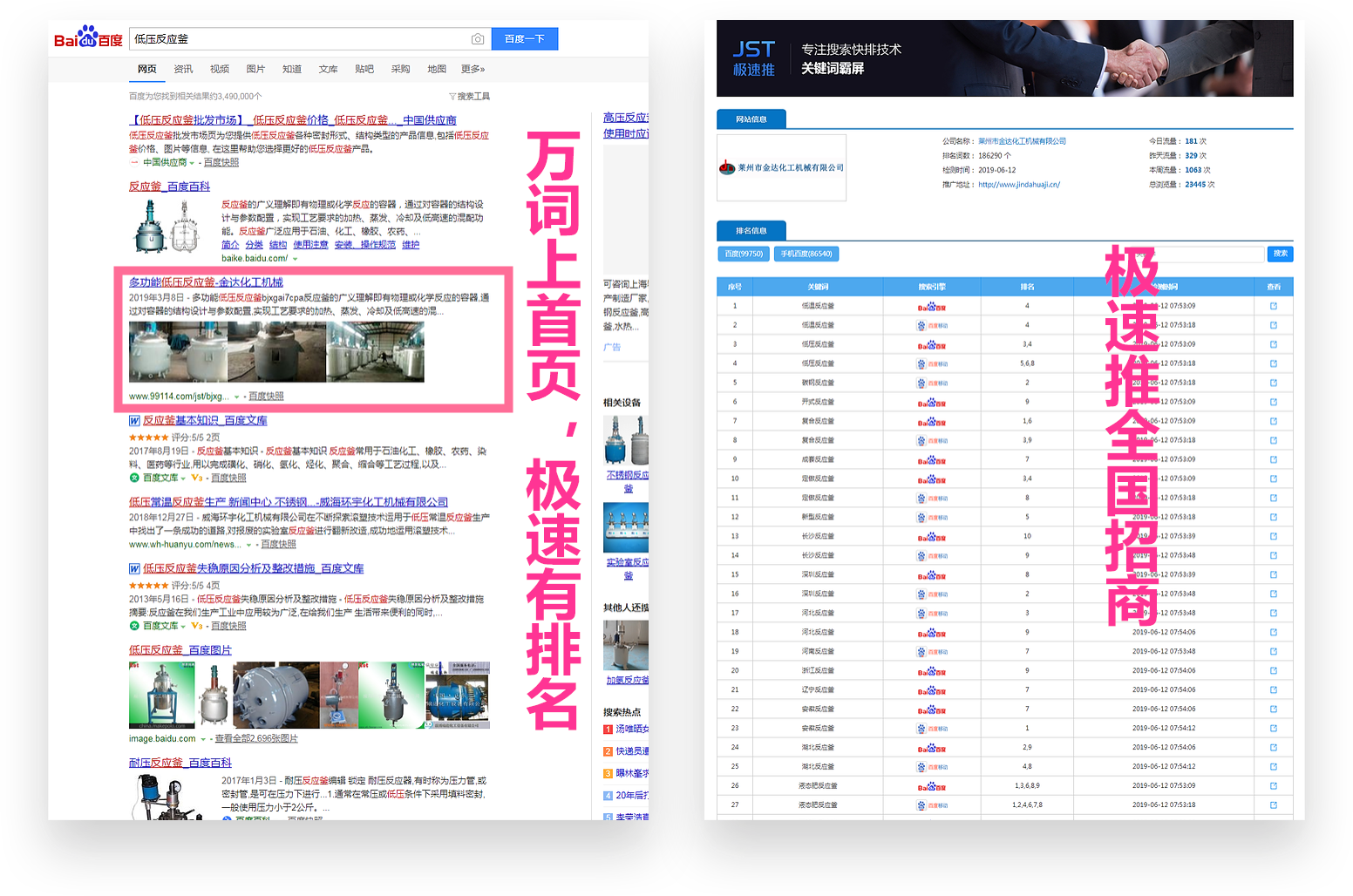Click the Baidu logo
The image size is (1353, 896).
click(88, 38)
